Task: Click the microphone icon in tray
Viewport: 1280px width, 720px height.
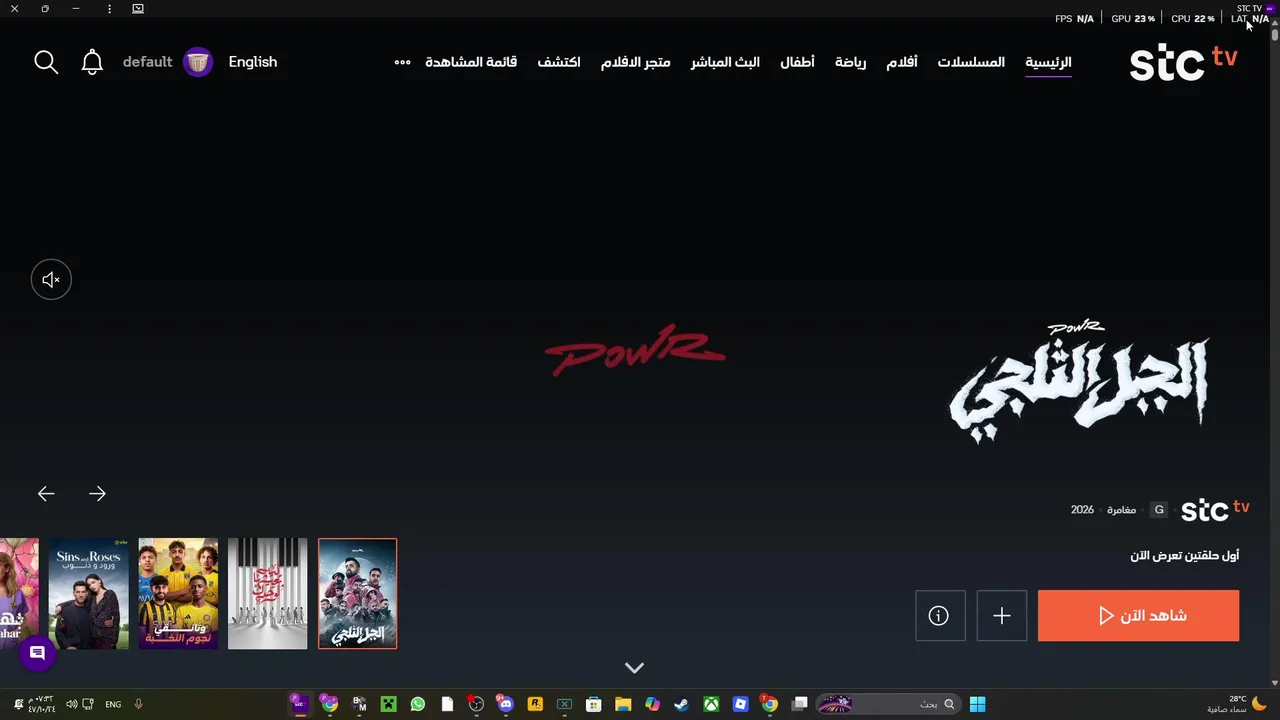Action: [138, 704]
